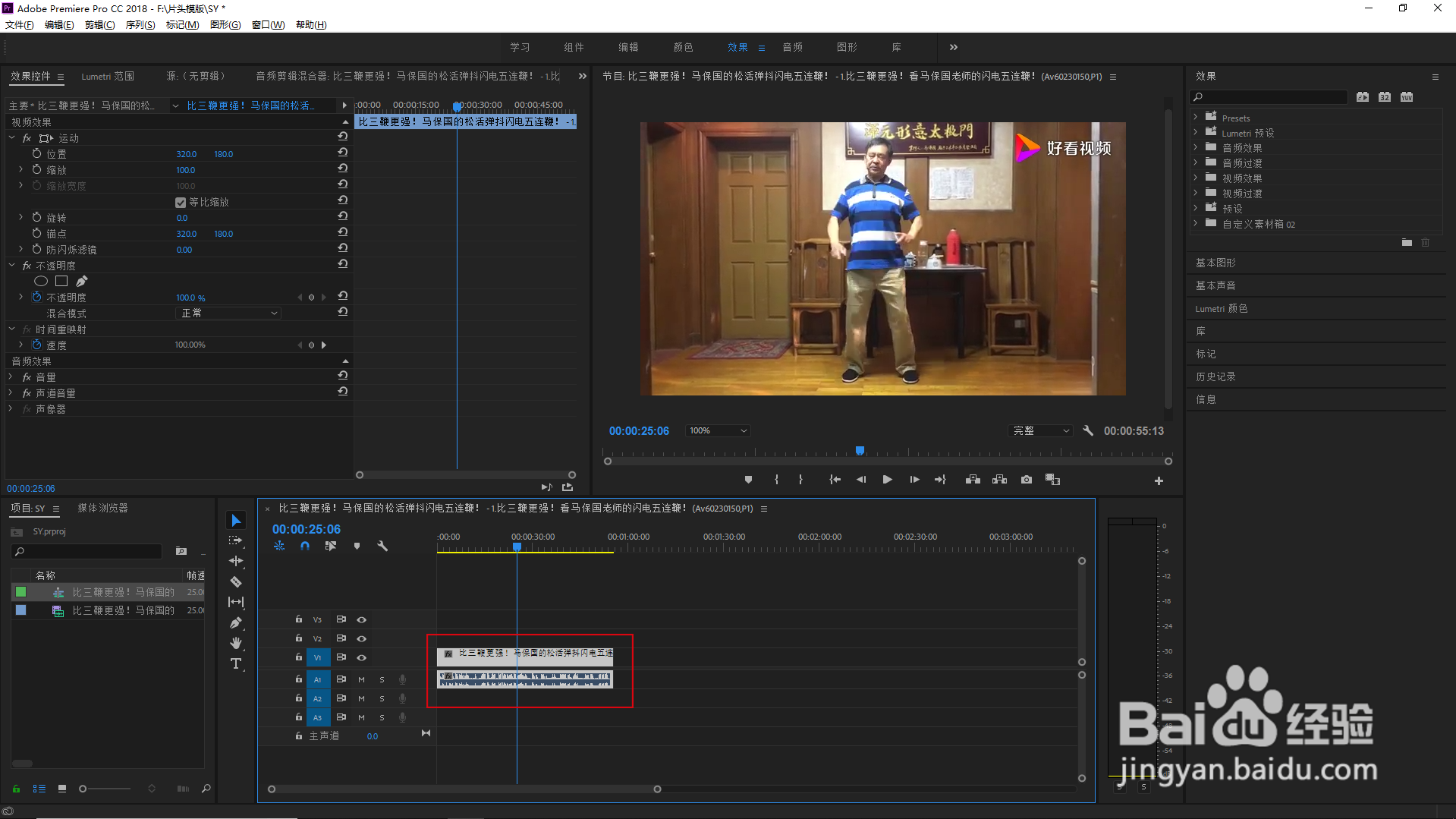Select the Hand tool
This screenshot has width=1456, height=819.
click(x=236, y=643)
